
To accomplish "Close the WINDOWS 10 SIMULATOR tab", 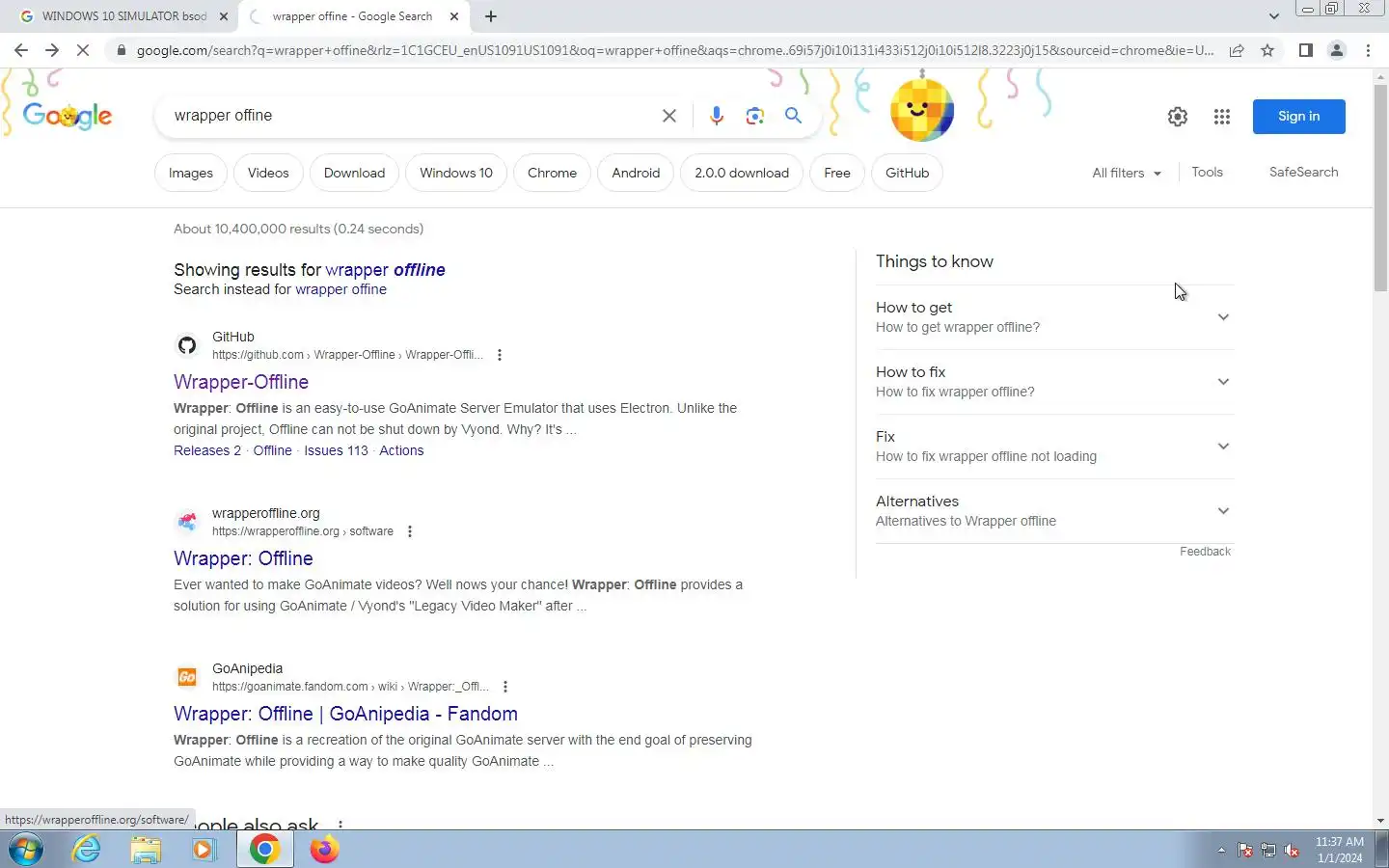I will 224,16.
